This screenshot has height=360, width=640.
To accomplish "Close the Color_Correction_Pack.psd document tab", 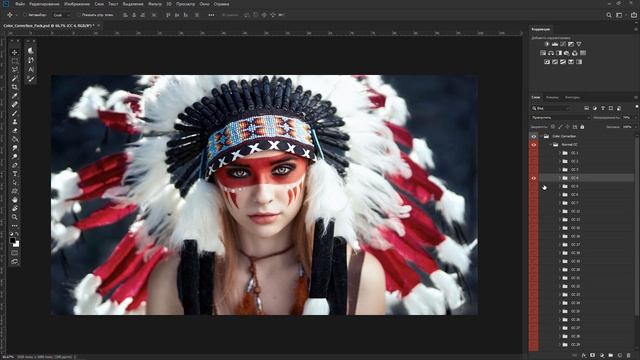I will (x=98, y=26).
